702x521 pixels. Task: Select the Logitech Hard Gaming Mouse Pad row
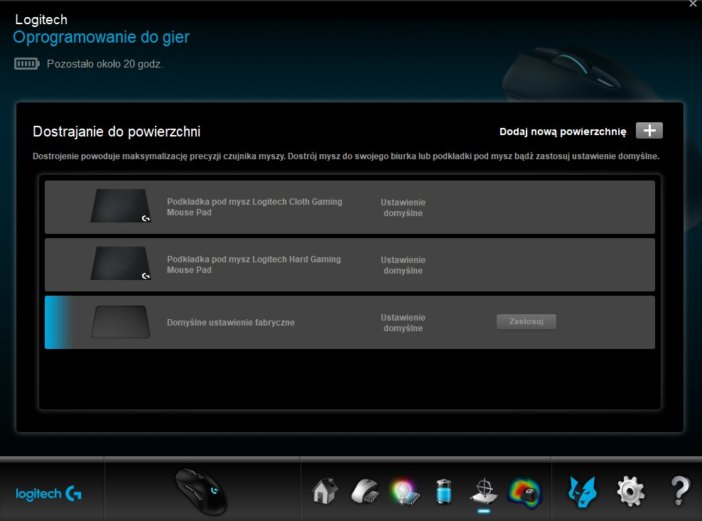[x=350, y=264]
